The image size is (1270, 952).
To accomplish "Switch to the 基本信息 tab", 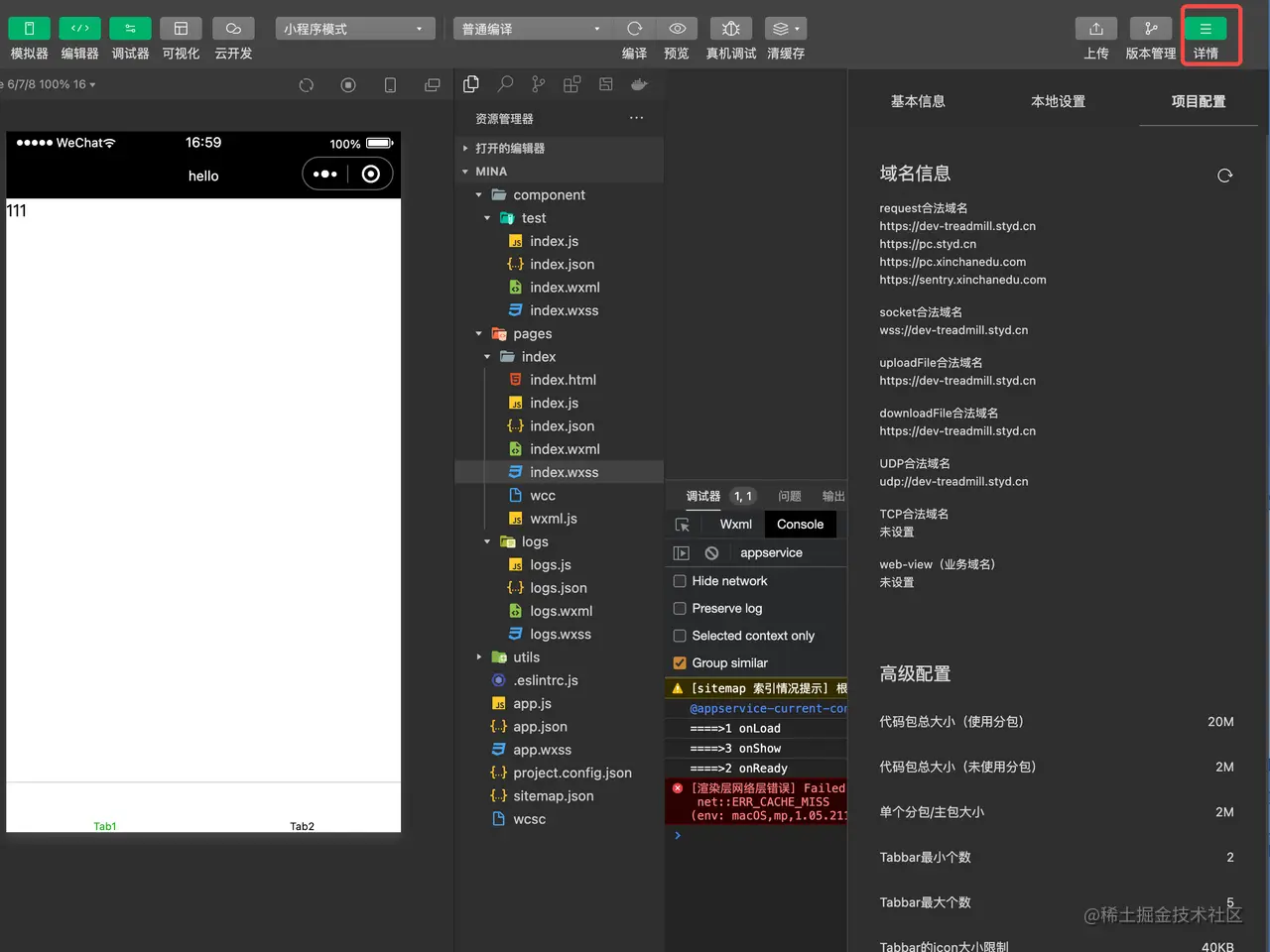I will (918, 101).
